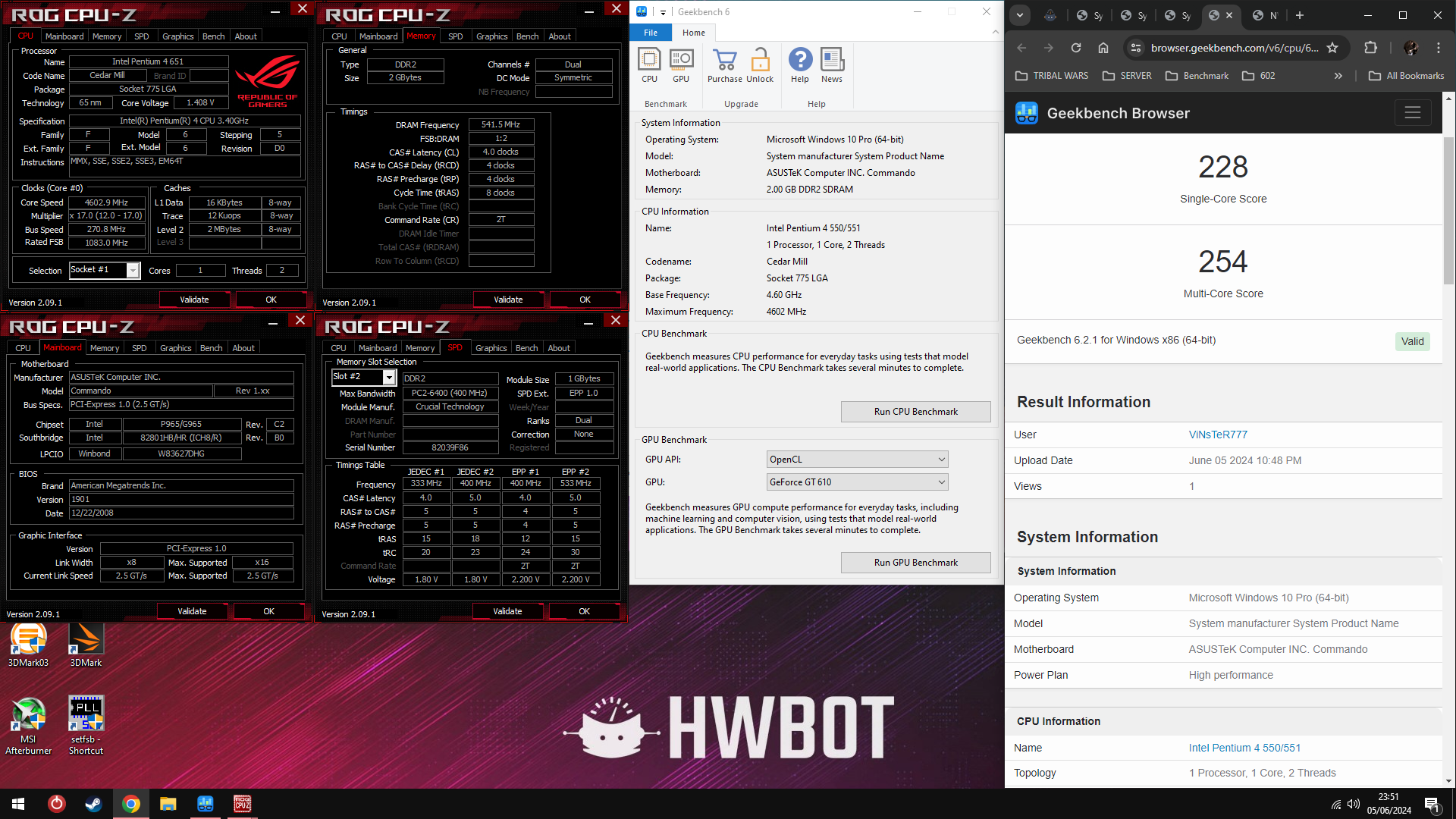The width and height of the screenshot is (1456, 819).
Task: Open the Help icon in Geekbench ribbon
Action: pyautogui.click(x=800, y=65)
